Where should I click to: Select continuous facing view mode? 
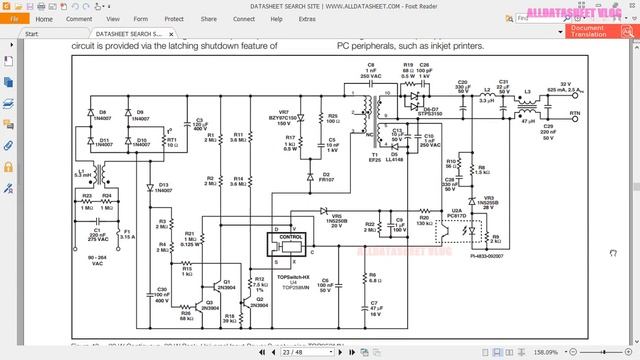point(521,352)
